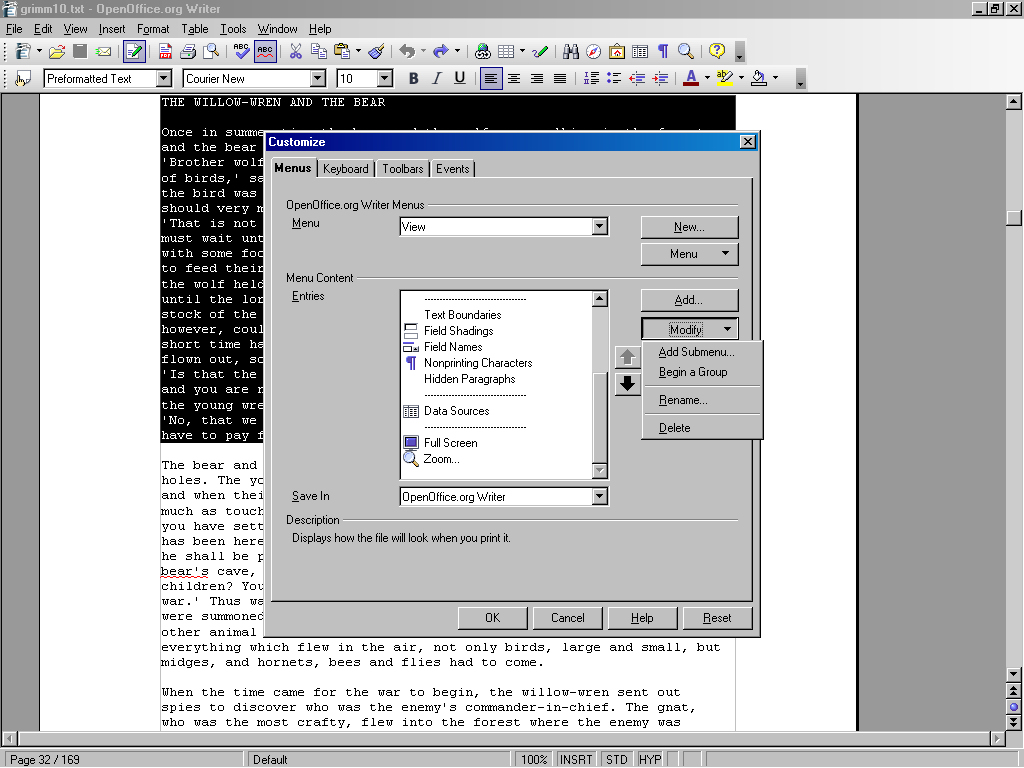Export directly as PDF icon

(x=165, y=52)
